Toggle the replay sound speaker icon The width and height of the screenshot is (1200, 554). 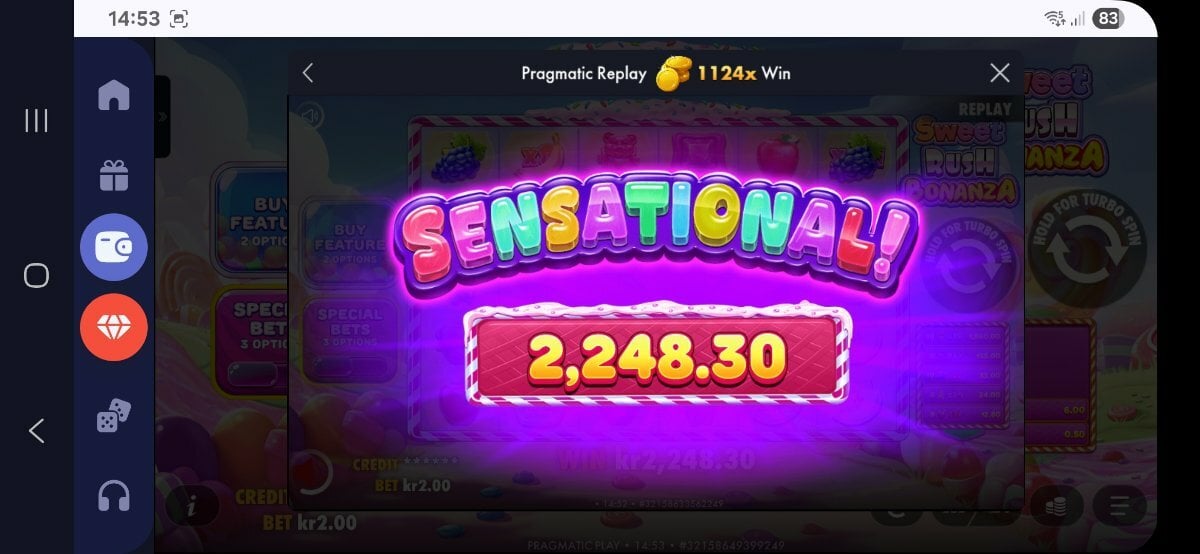click(311, 118)
